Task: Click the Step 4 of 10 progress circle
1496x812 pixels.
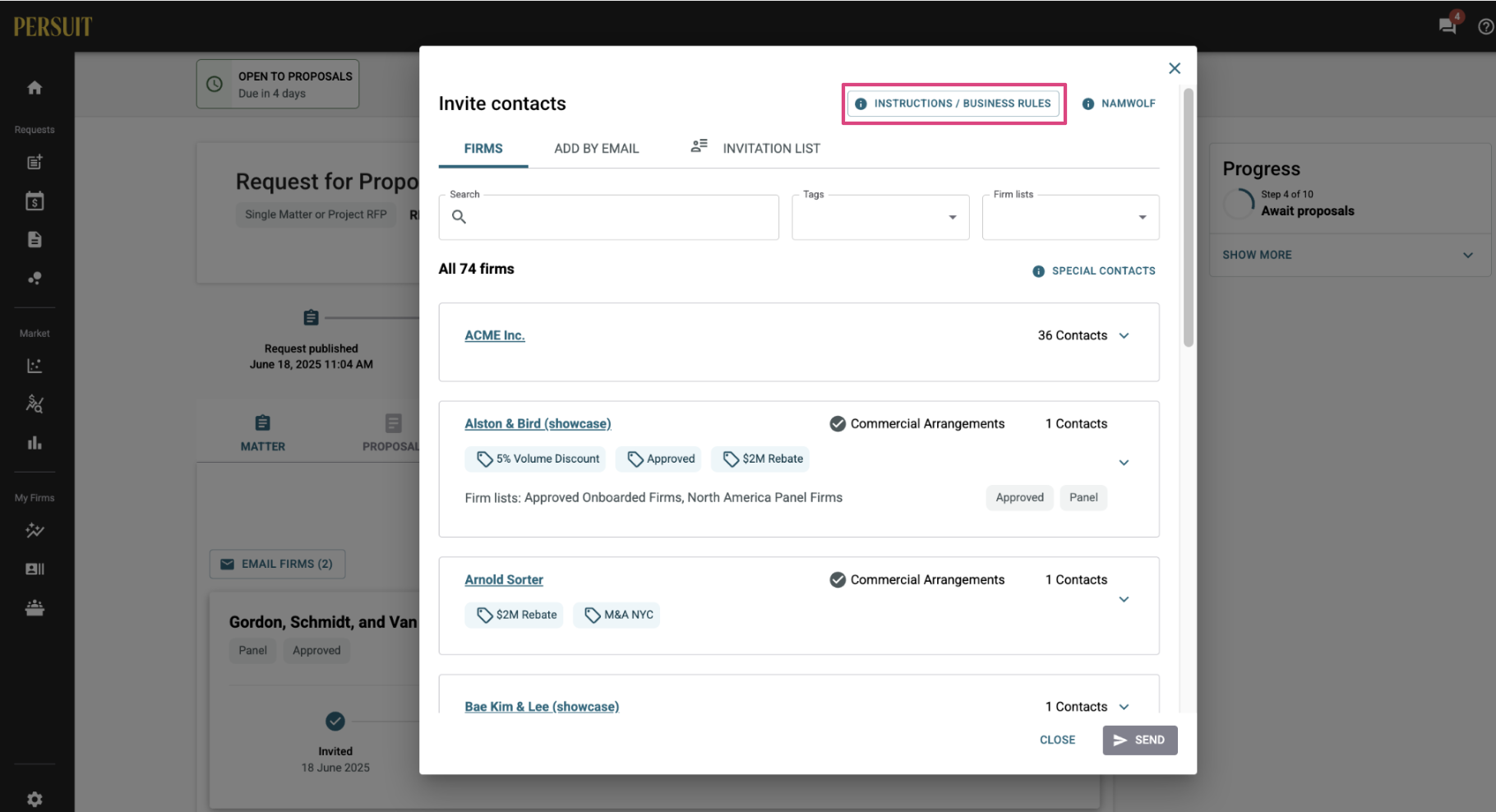Action: tap(1239, 203)
